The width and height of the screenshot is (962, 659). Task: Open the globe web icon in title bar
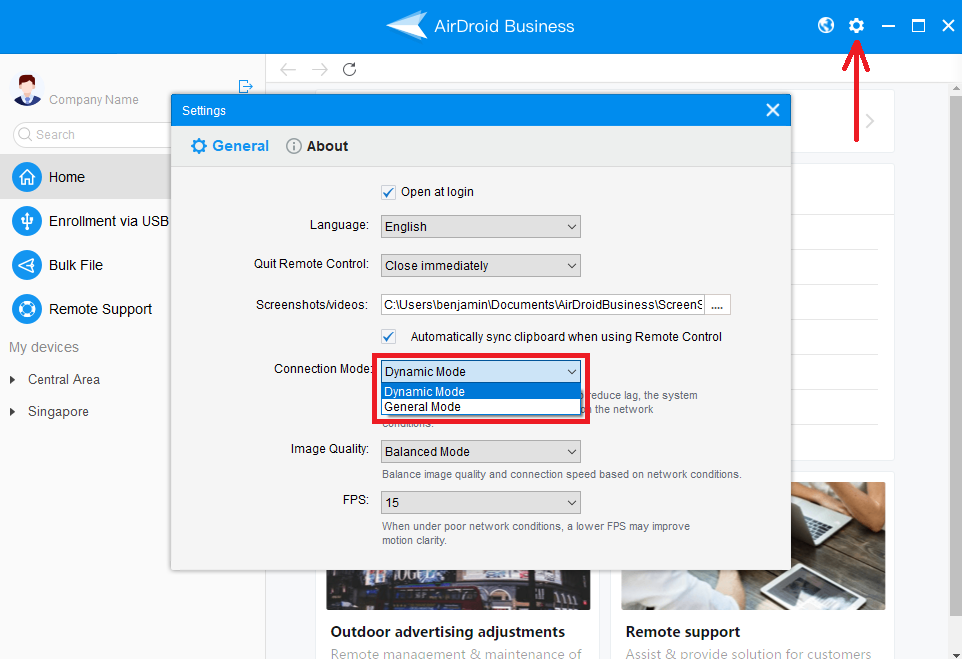(x=826, y=25)
